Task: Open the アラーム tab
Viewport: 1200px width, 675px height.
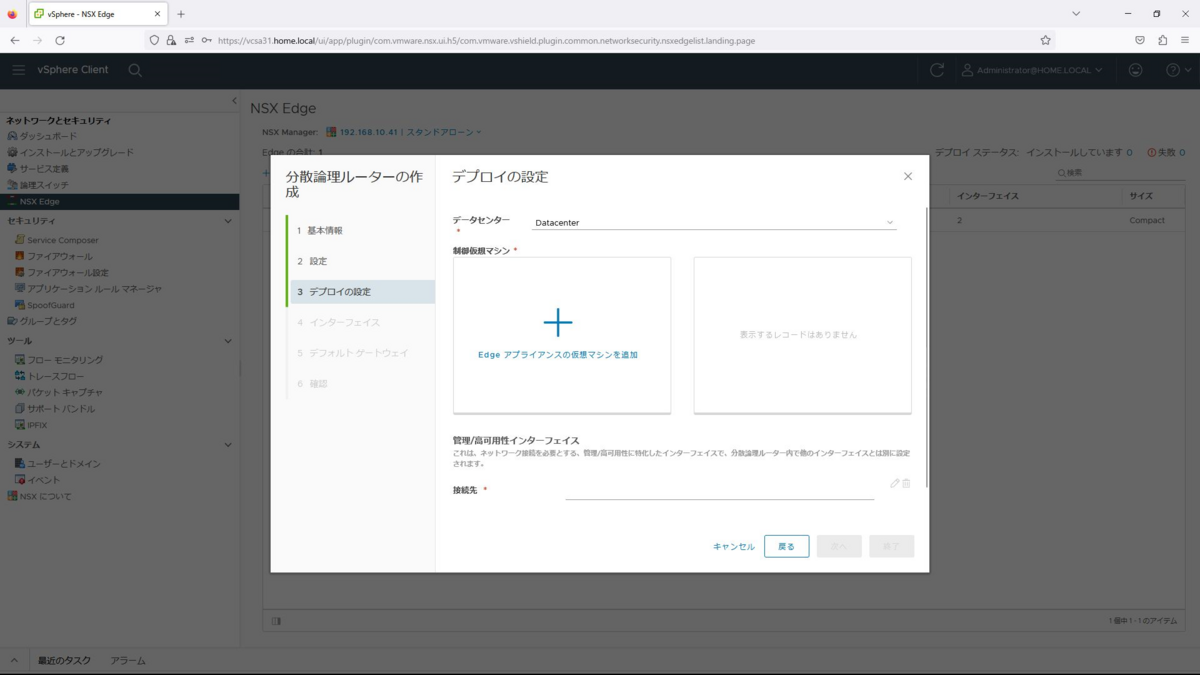Action: pyautogui.click(x=128, y=661)
